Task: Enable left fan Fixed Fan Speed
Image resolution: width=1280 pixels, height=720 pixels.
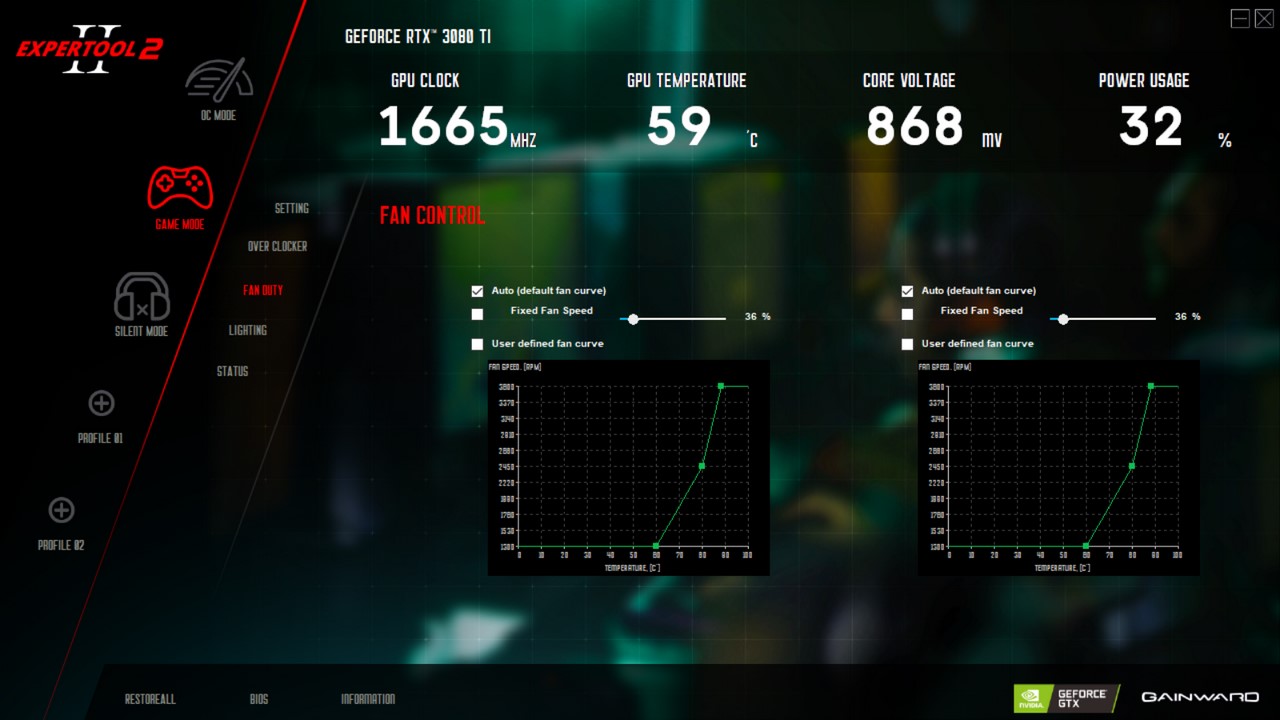Action: point(477,314)
